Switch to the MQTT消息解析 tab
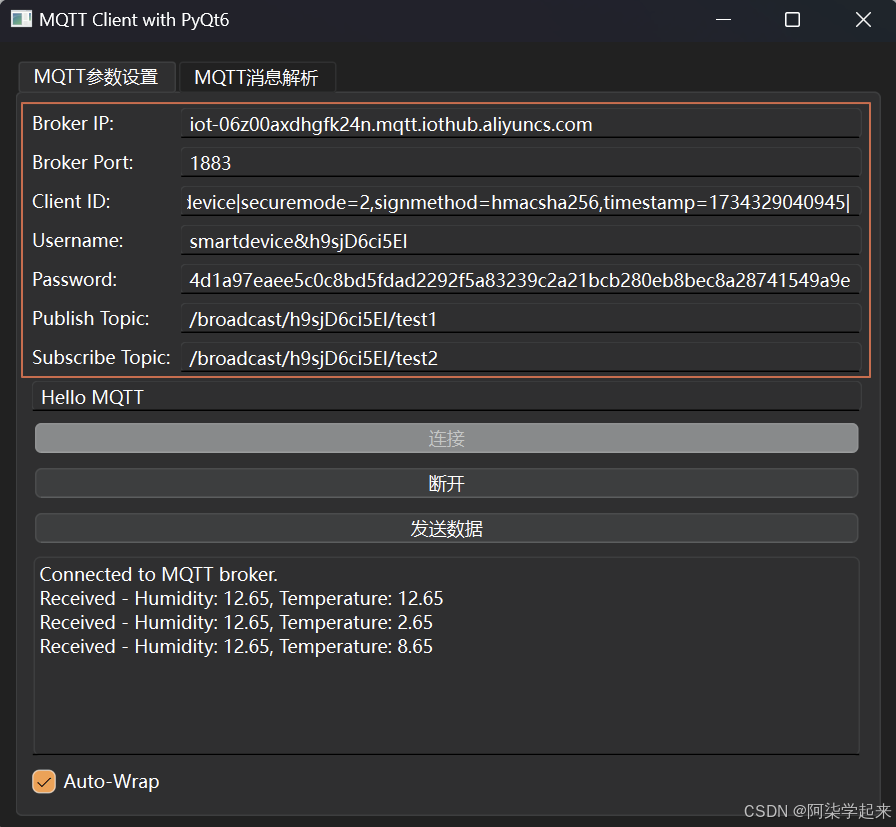 click(x=257, y=76)
